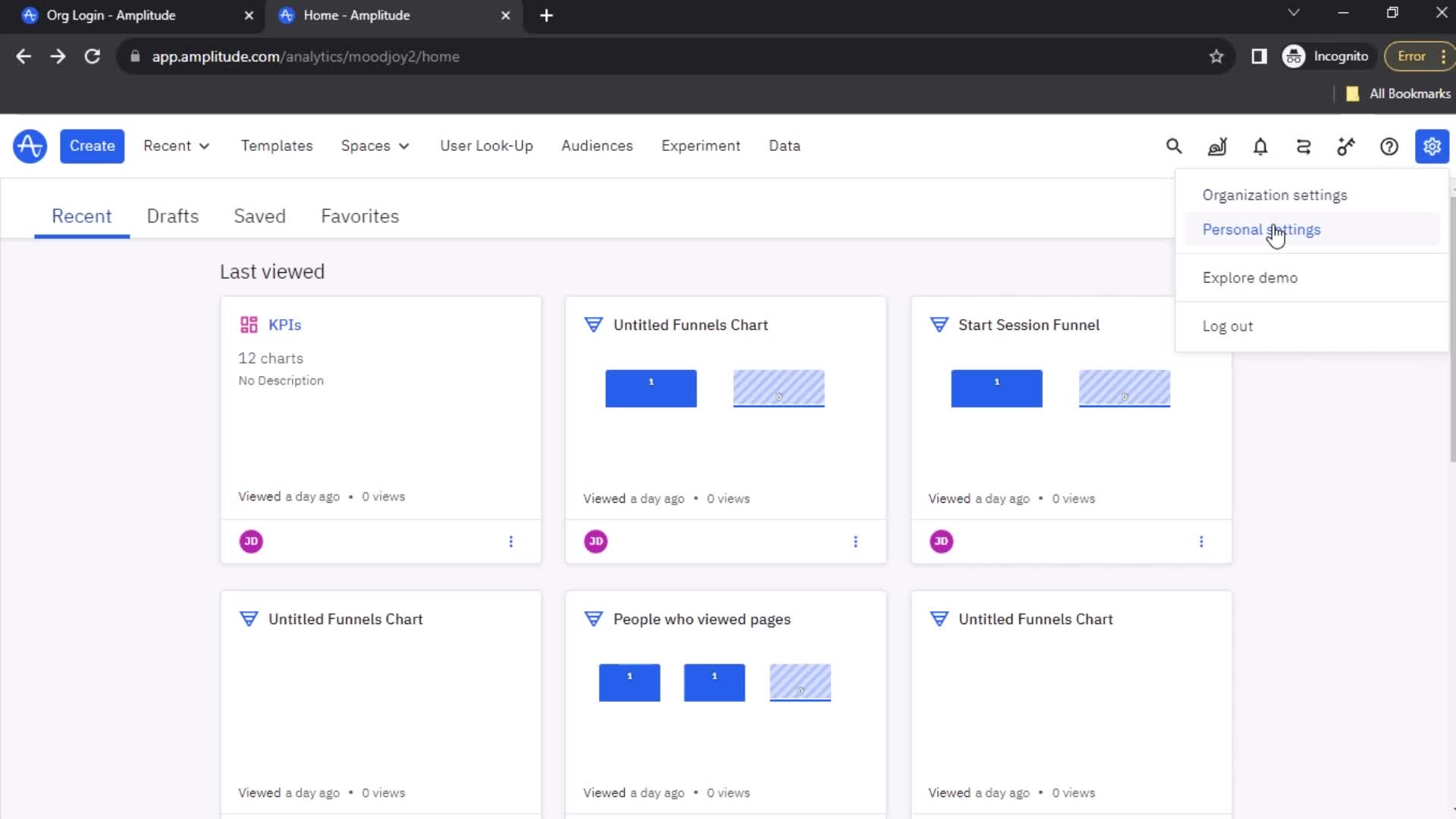
Task: Click the settings gear icon
Action: [1432, 146]
